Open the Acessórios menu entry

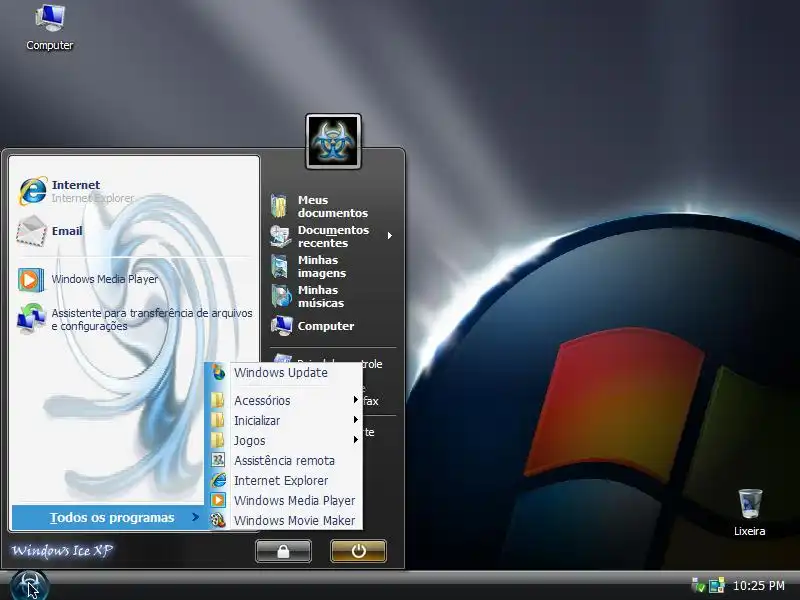285,401
